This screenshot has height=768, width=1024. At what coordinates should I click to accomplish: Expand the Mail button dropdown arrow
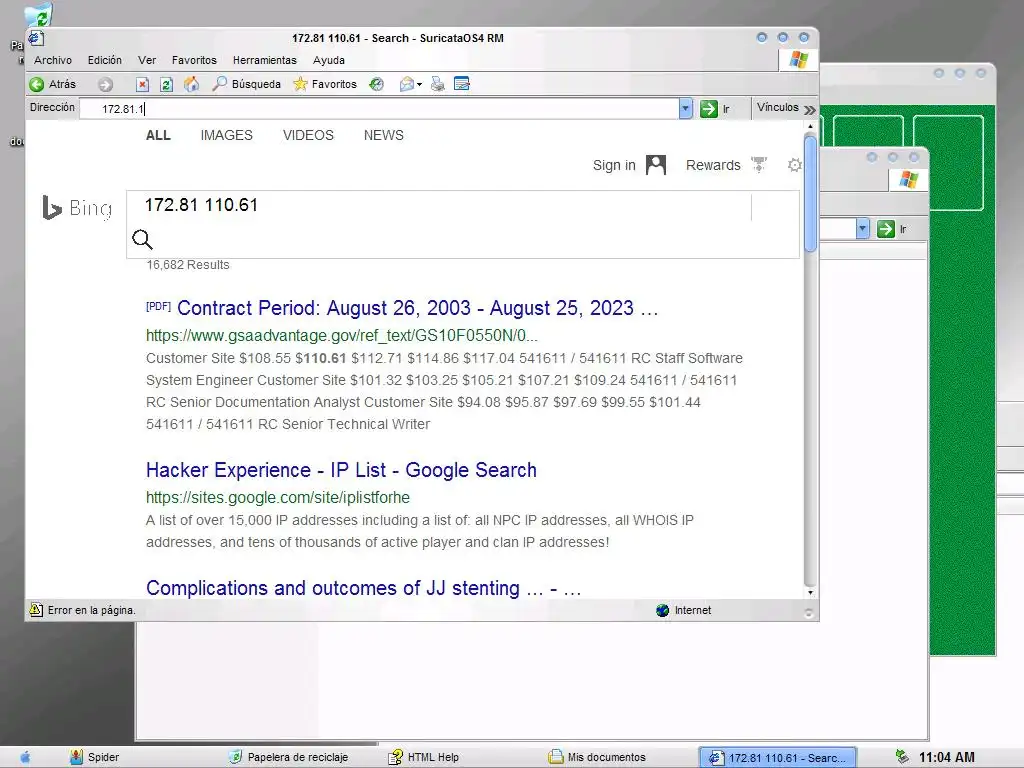click(x=419, y=84)
